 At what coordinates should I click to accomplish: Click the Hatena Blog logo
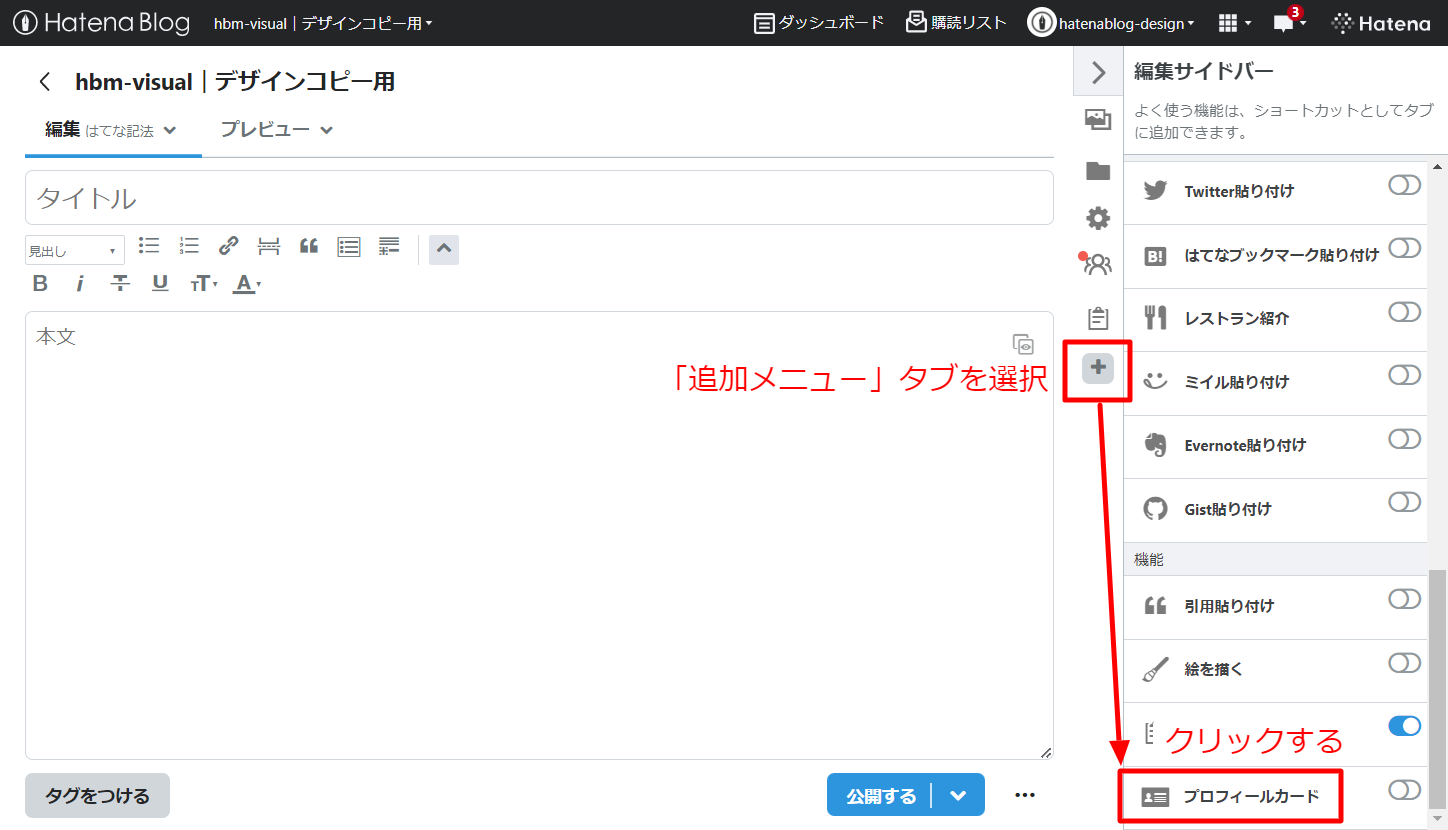(101, 22)
